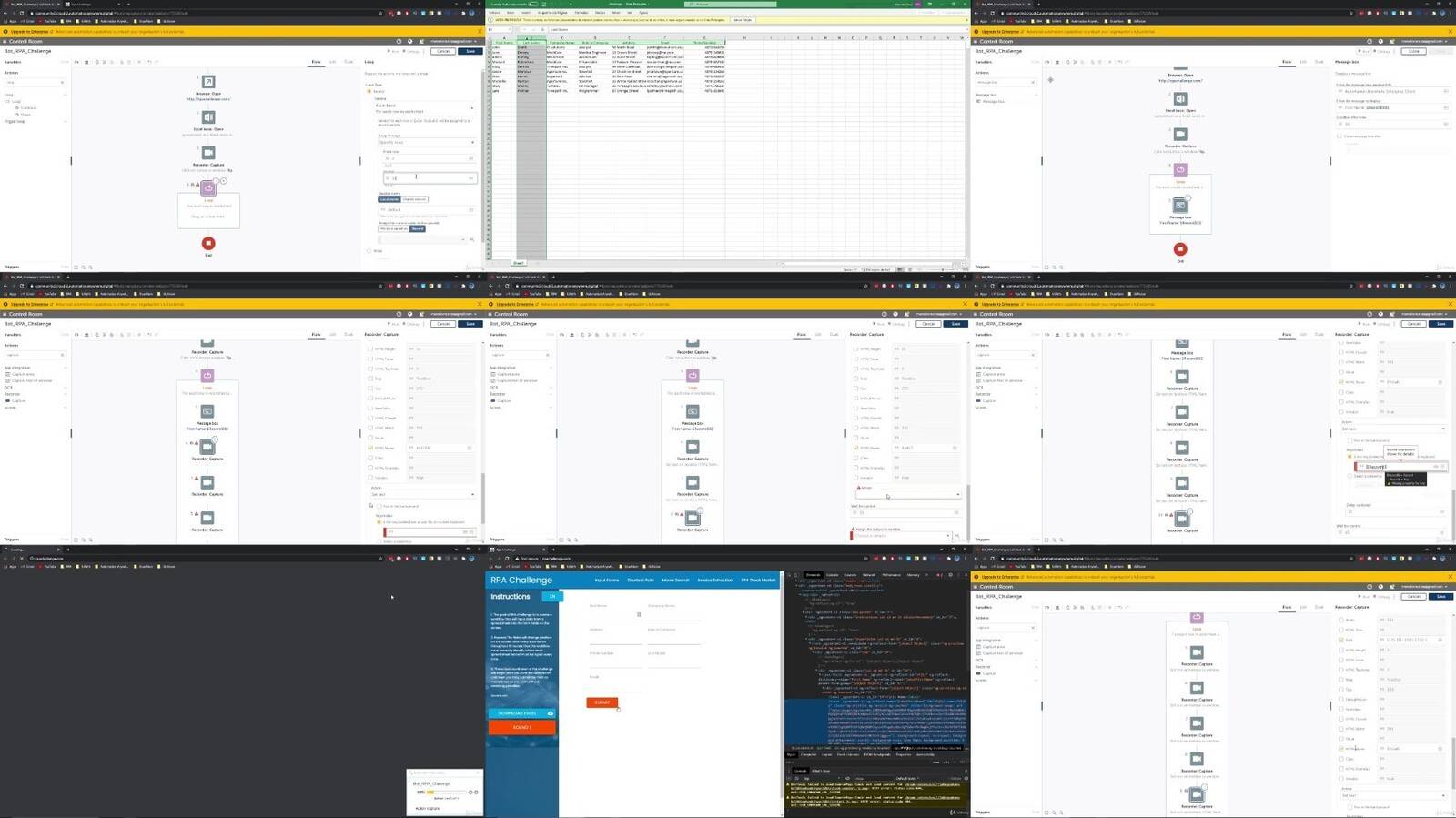This screenshot has width=1456, height=818.
Task: Click fit-to-screen zoom icon below Loop frame canvas
Action: click(x=77, y=268)
